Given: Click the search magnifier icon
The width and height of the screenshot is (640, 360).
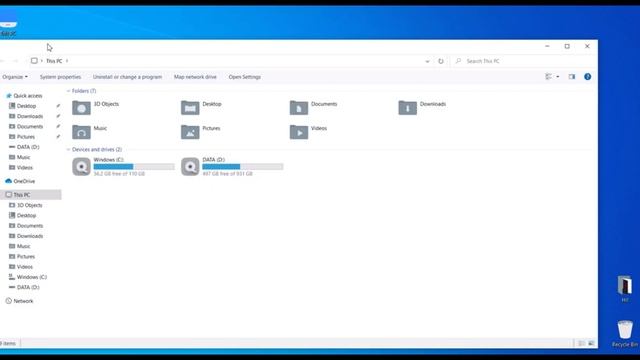Looking at the screenshot, I should click(x=458, y=61).
